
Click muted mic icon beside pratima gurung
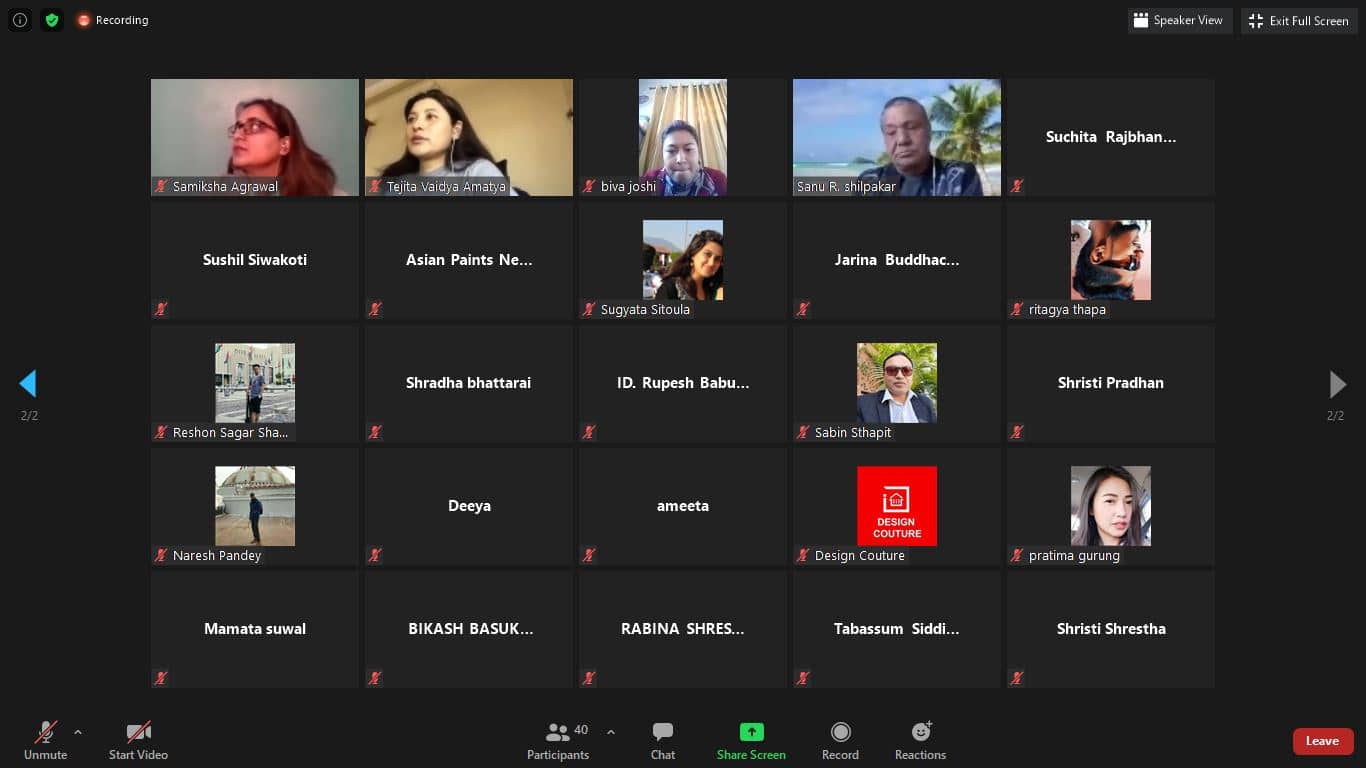1017,555
